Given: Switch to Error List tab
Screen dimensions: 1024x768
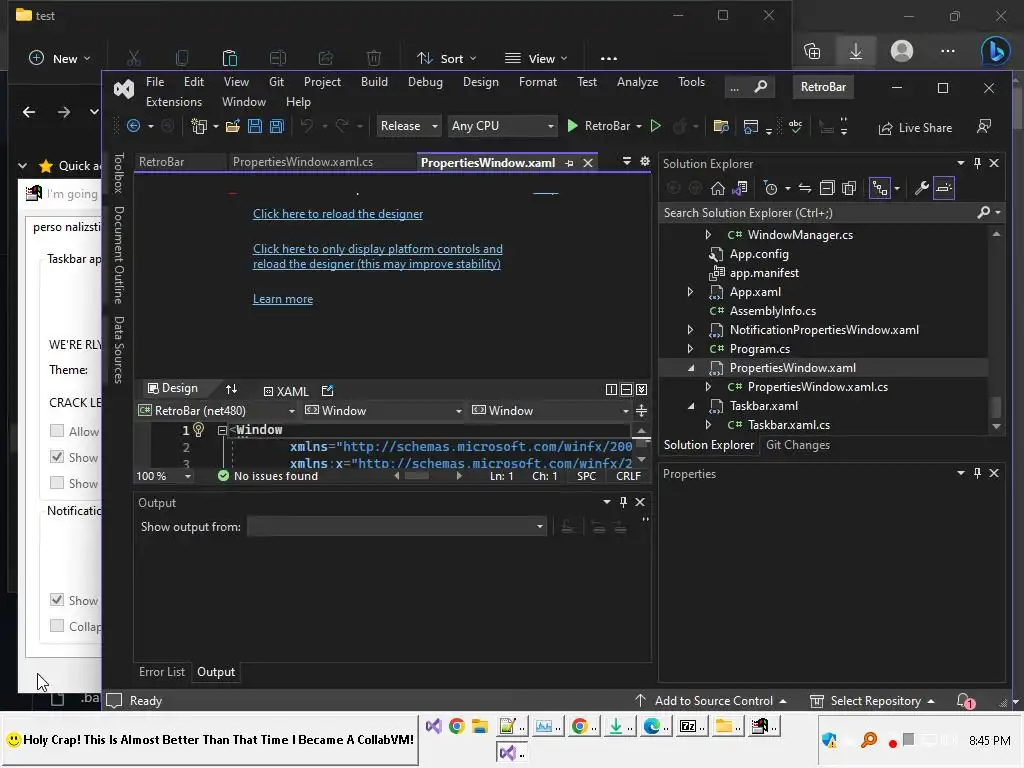Looking at the screenshot, I should click(162, 672).
